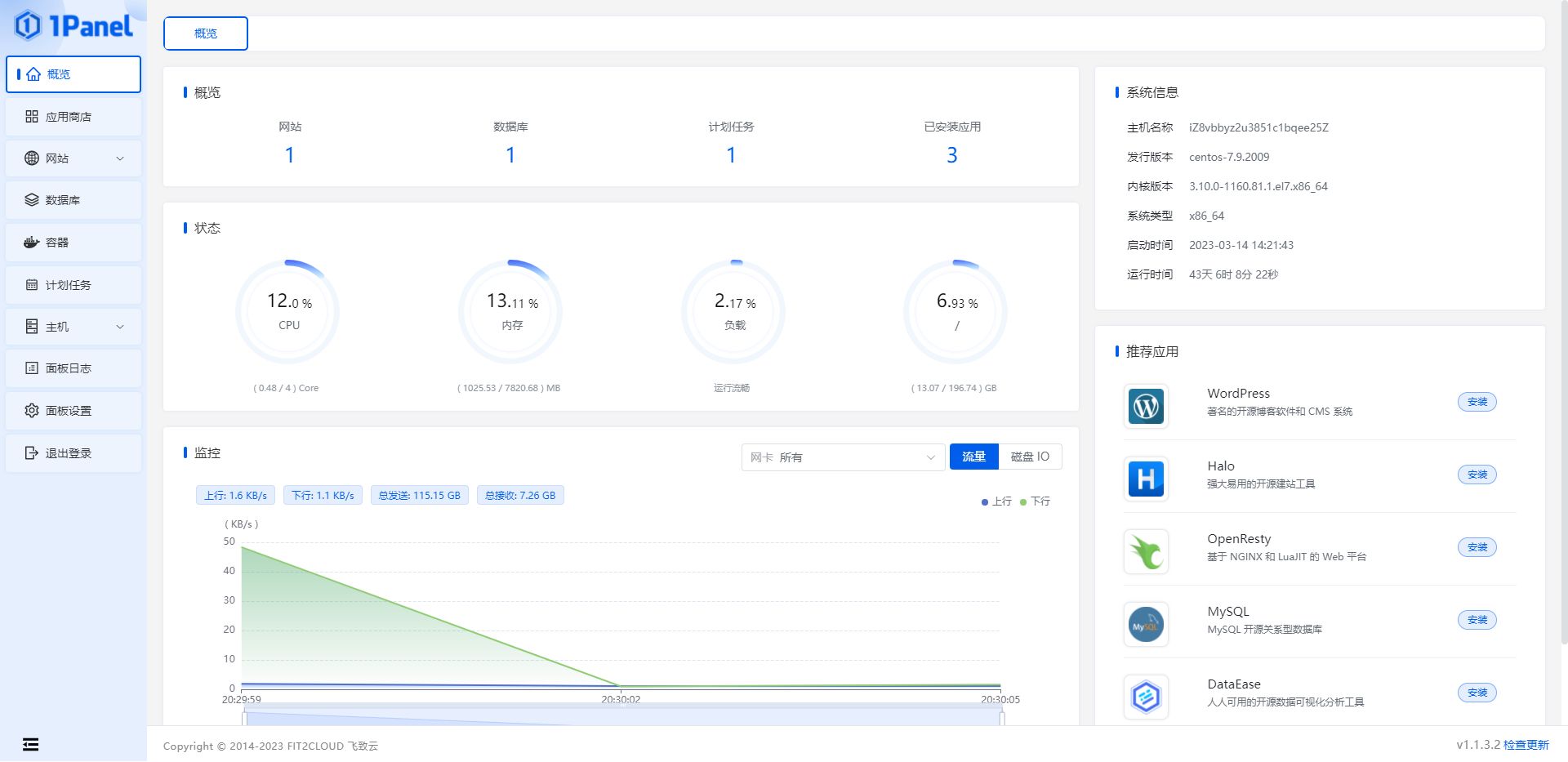Open the database stack icon
Viewport: 1568px width, 762px height.
(32, 200)
